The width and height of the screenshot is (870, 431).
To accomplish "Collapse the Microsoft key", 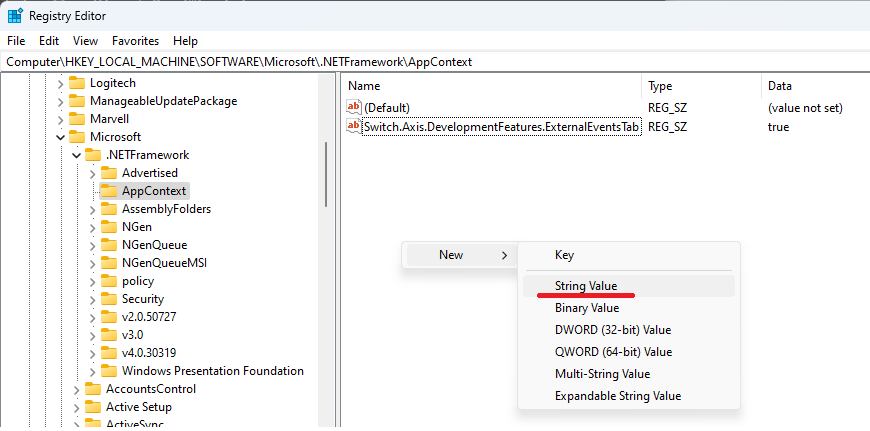I will click(60, 137).
